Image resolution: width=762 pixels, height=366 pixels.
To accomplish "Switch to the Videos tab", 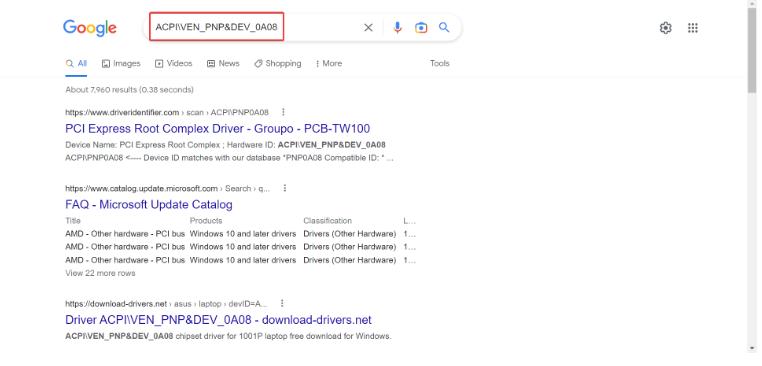I will [x=173, y=64].
